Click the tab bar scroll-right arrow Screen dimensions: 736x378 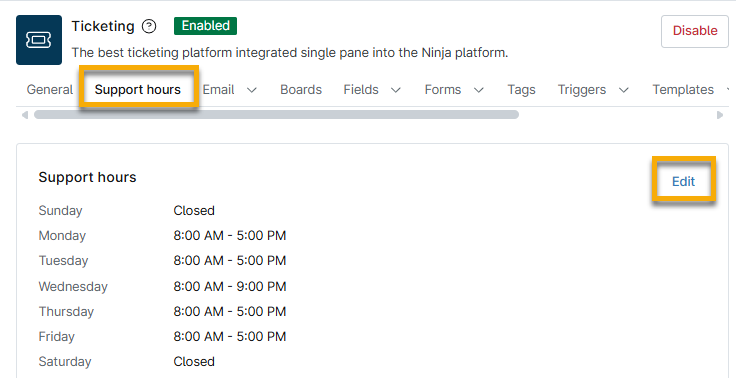tap(720, 115)
